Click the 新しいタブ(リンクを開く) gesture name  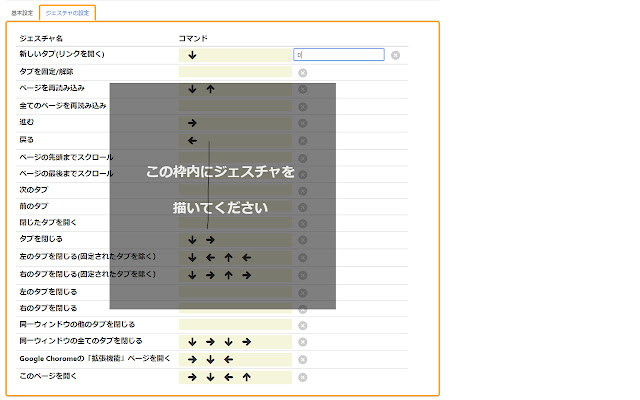(x=62, y=54)
